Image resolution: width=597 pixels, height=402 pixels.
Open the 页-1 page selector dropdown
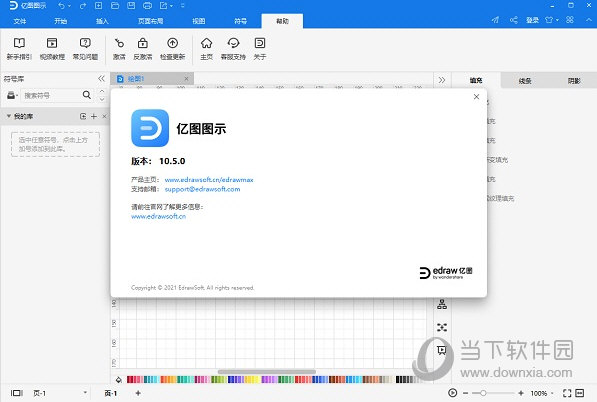pos(85,392)
